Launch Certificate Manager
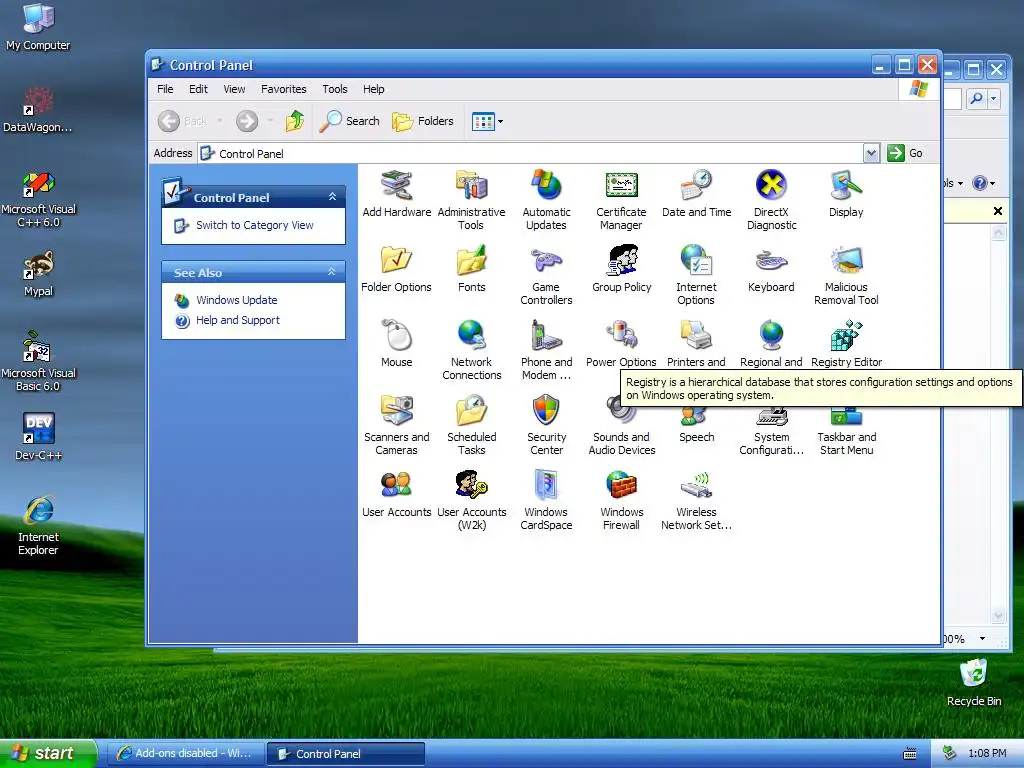The width and height of the screenshot is (1024, 768). click(621, 200)
